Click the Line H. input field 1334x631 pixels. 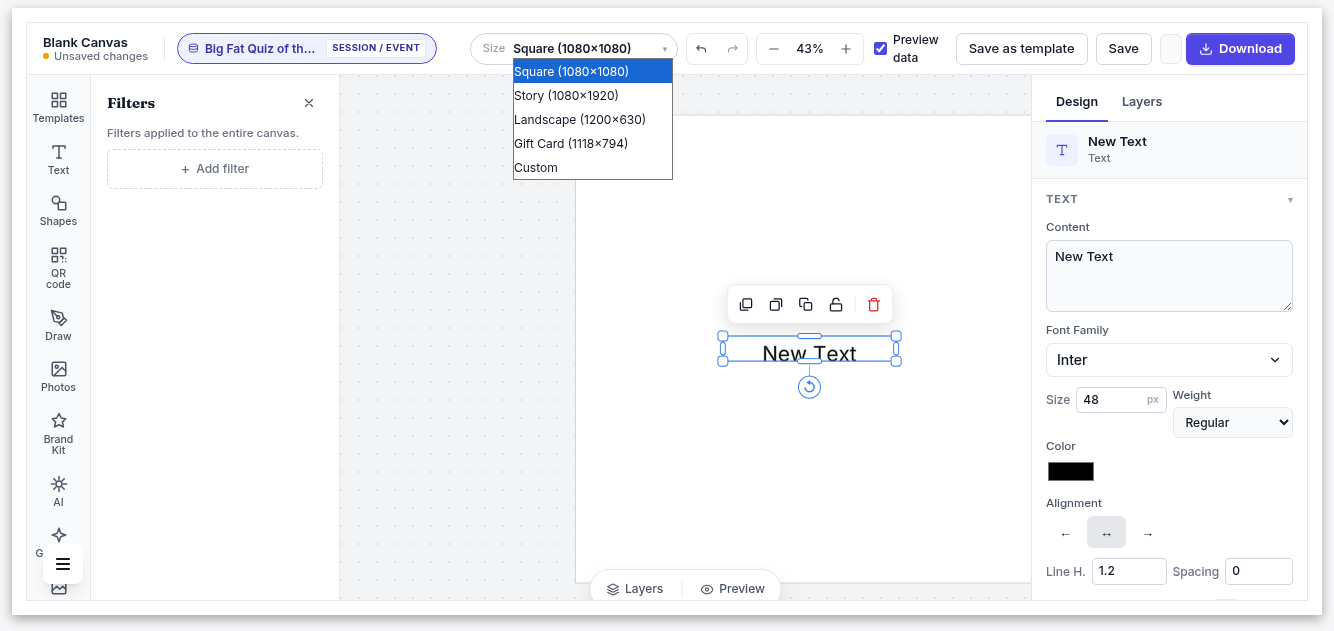[1129, 571]
